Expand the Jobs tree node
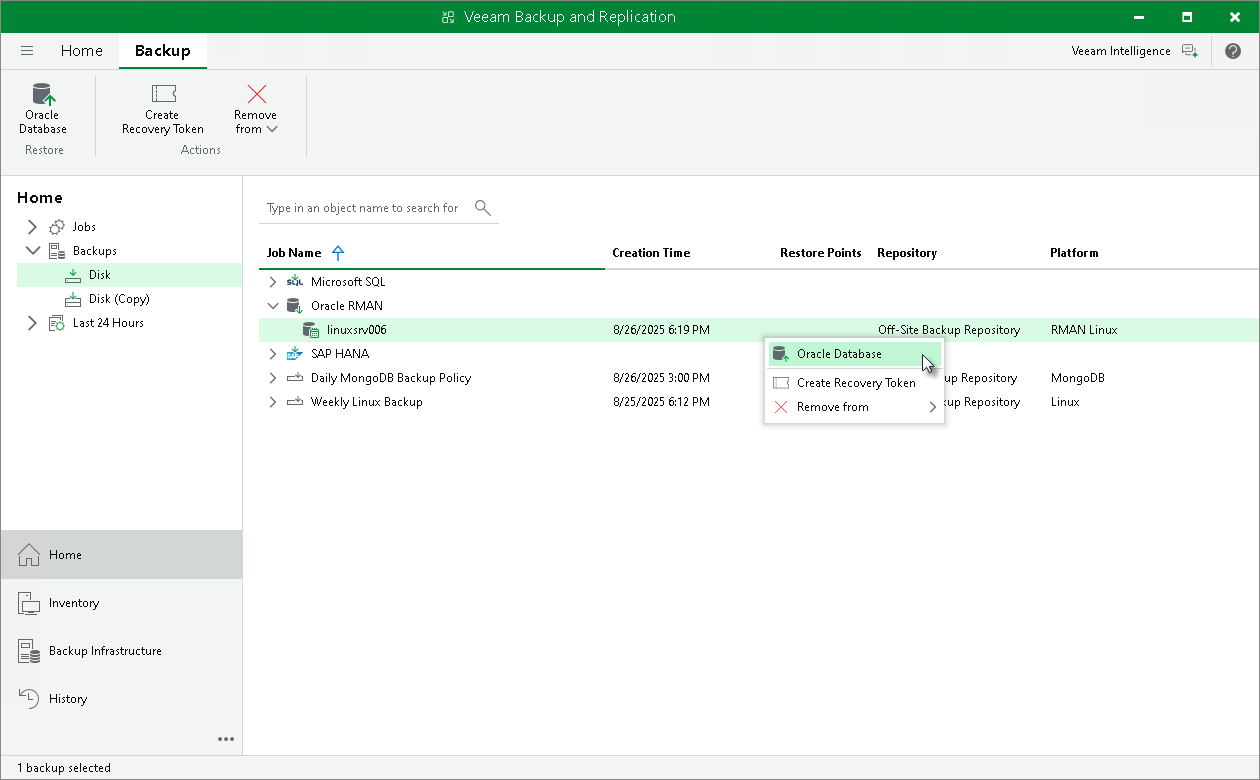 31,226
